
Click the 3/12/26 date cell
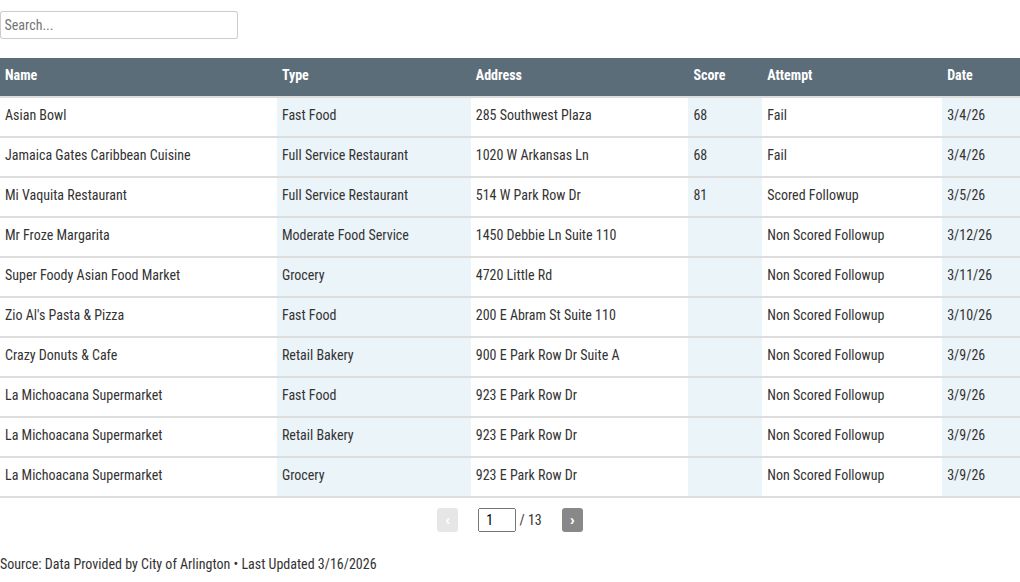tap(969, 235)
